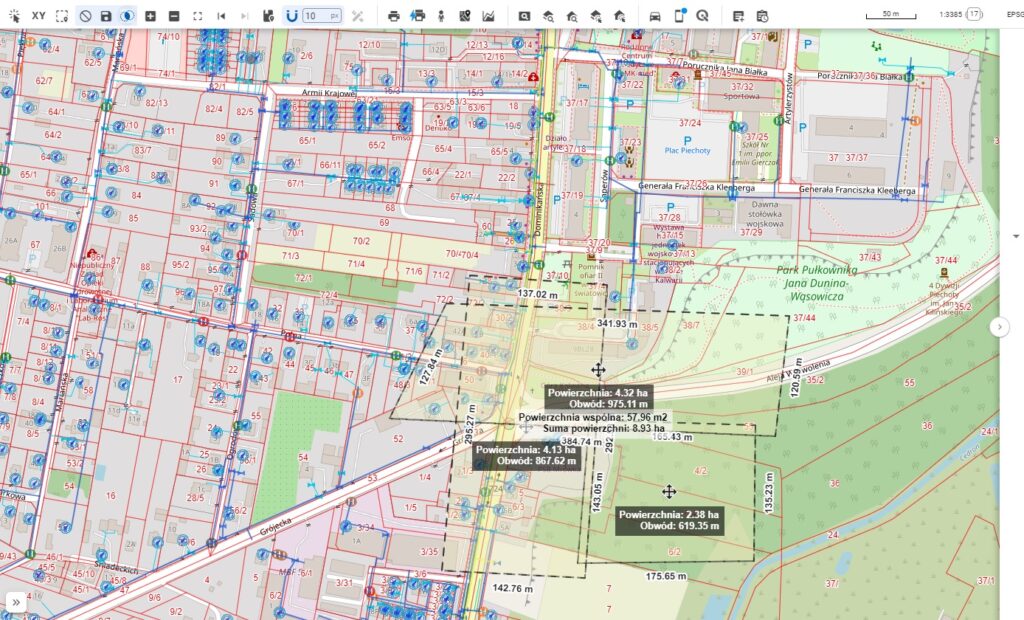Open the elevation profile chart tool
This screenshot has width=1024, height=620.
(x=488, y=16)
